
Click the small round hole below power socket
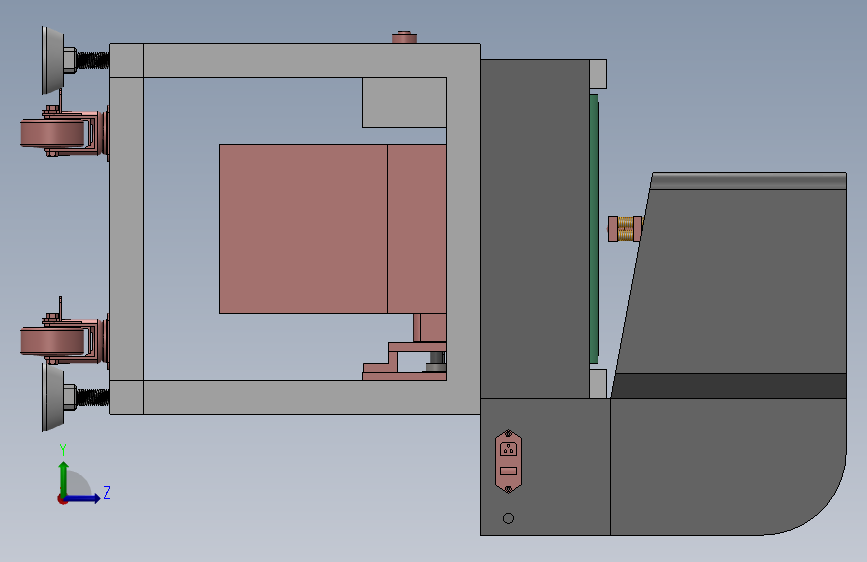click(x=508, y=518)
